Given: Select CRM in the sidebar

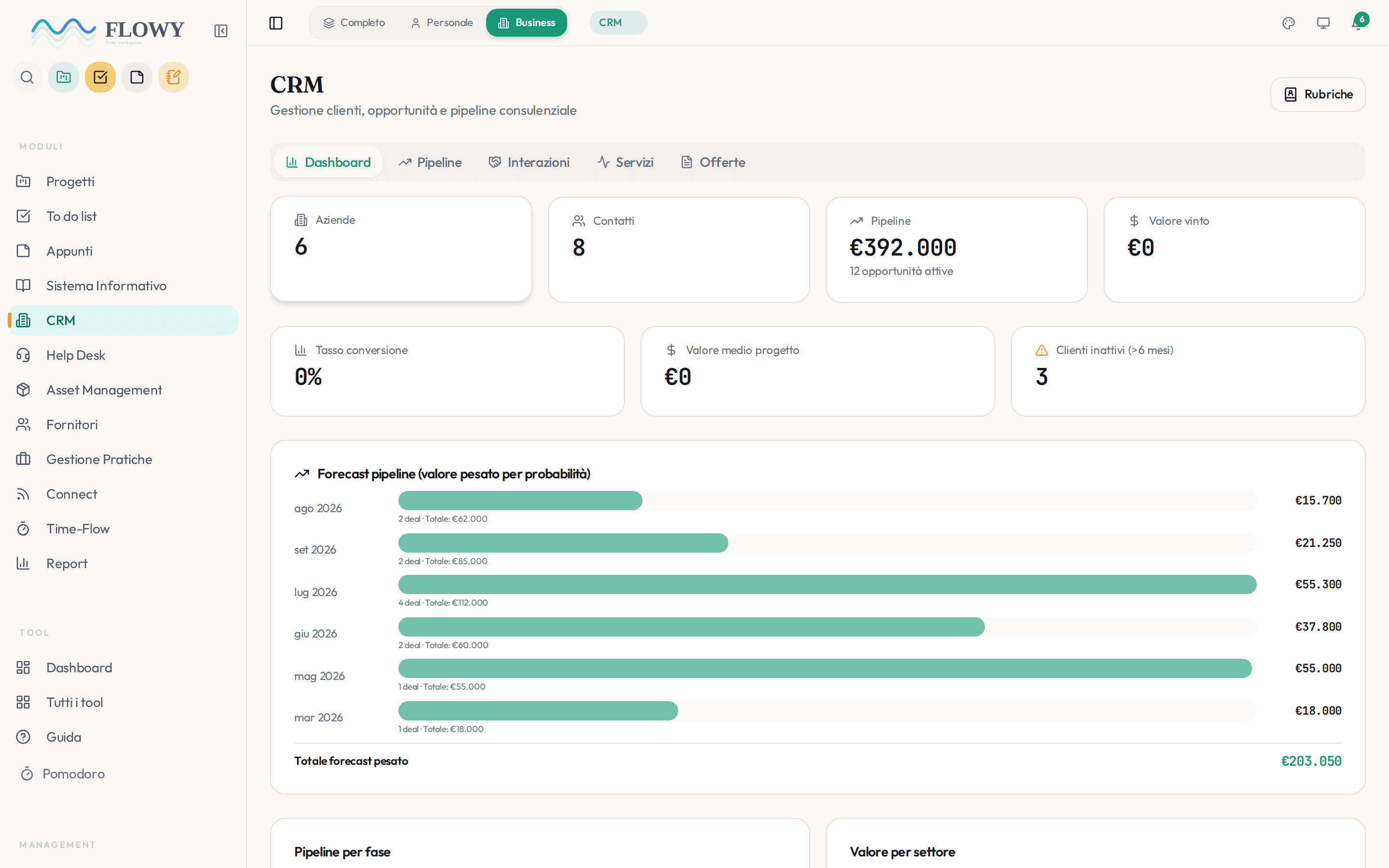Looking at the screenshot, I should coord(123,320).
